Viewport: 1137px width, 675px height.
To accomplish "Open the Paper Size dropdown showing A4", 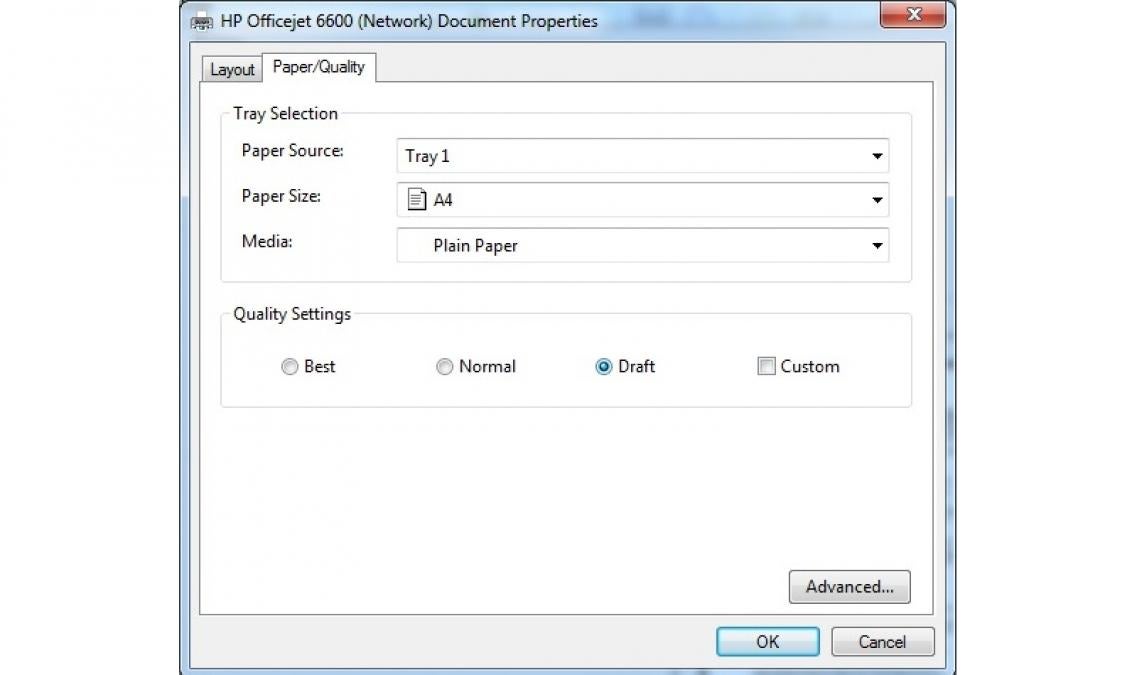I will (x=642, y=200).
